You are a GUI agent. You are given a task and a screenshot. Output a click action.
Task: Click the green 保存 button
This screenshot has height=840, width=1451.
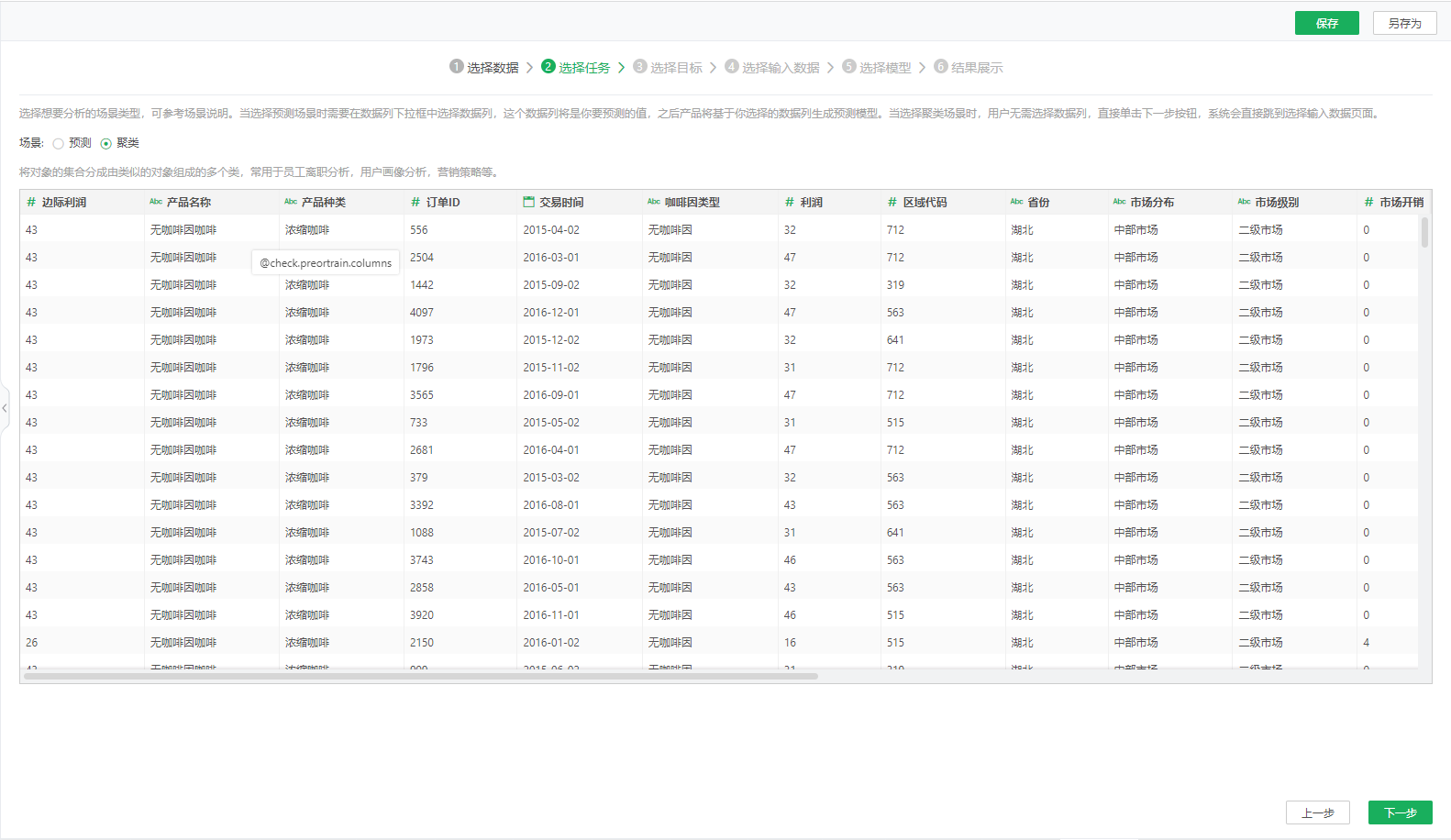pyautogui.click(x=1326, y=23)
